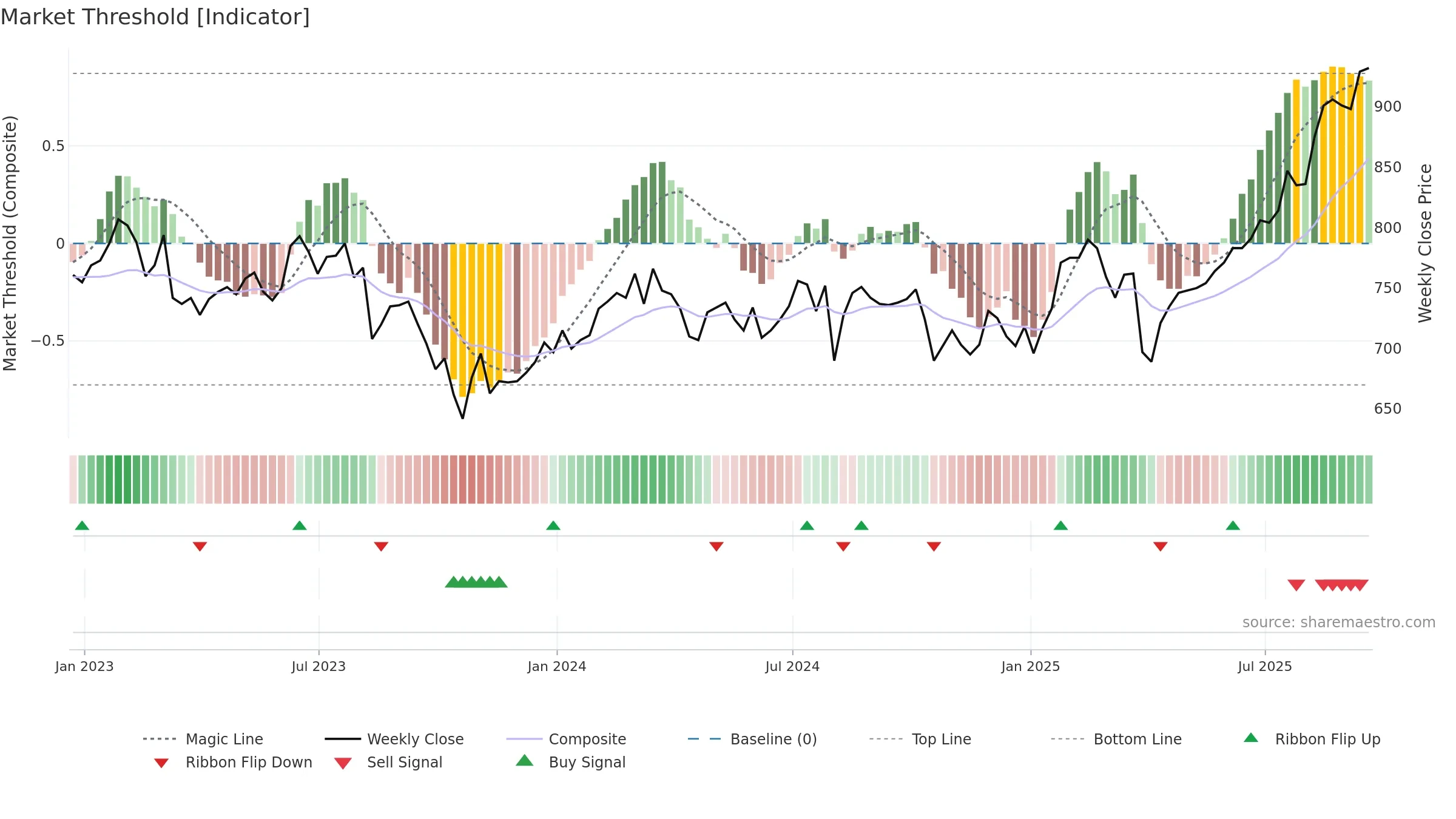The width and height of the screenshot is (1456, 819).
Task: Click the red flip-down marker in Aug 2023
Action: point(381,547)
